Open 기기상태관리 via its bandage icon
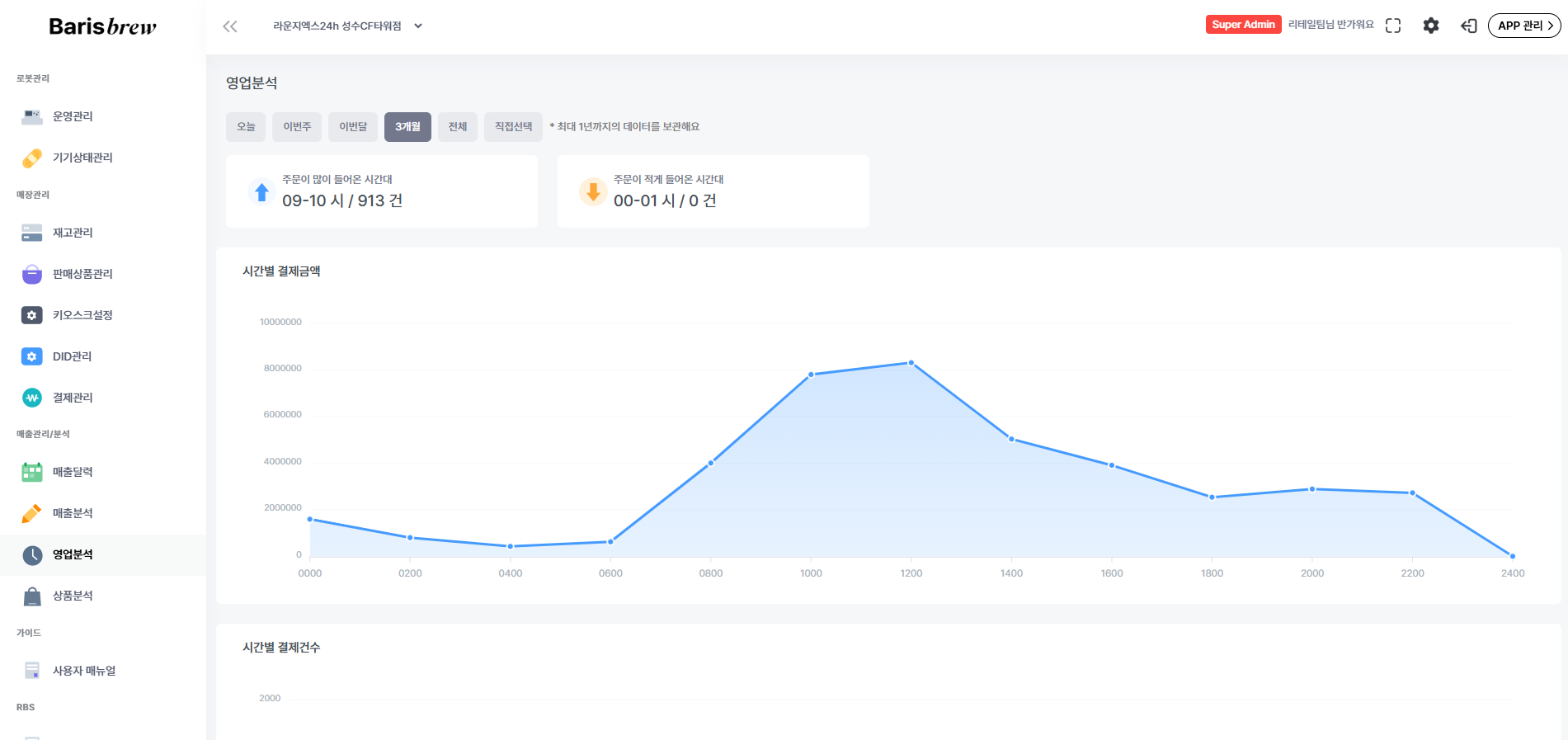Image resolution: width=1568 pixels, height=740 pixels. pyautogui.click(x=32, y=158)
